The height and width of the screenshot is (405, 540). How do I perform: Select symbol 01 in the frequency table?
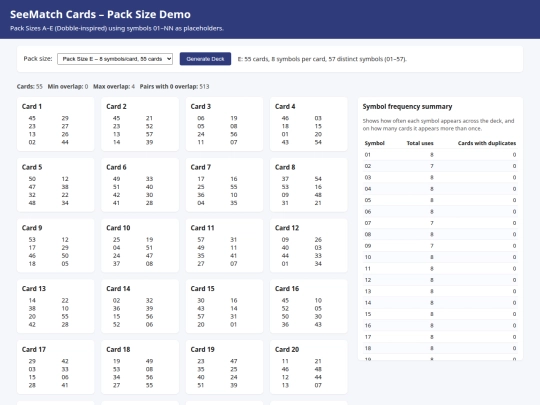pos(440,155)
